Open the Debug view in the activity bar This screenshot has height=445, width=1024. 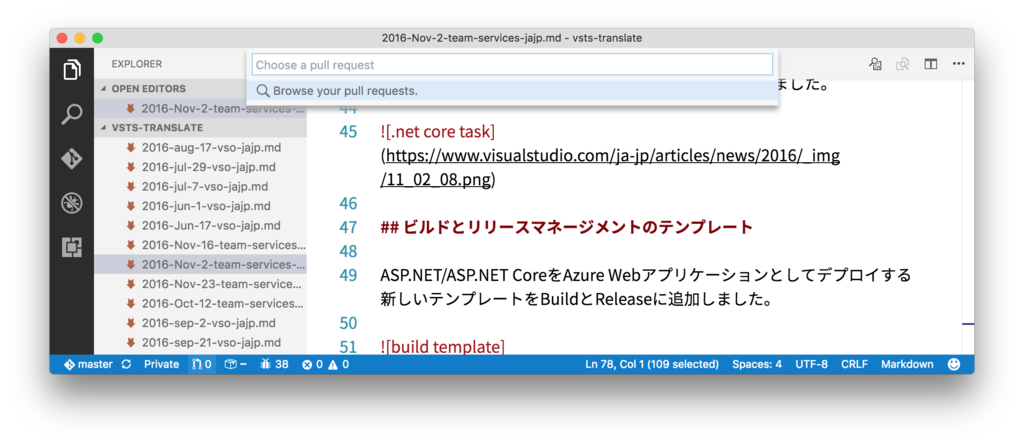(x=72, y=203)
